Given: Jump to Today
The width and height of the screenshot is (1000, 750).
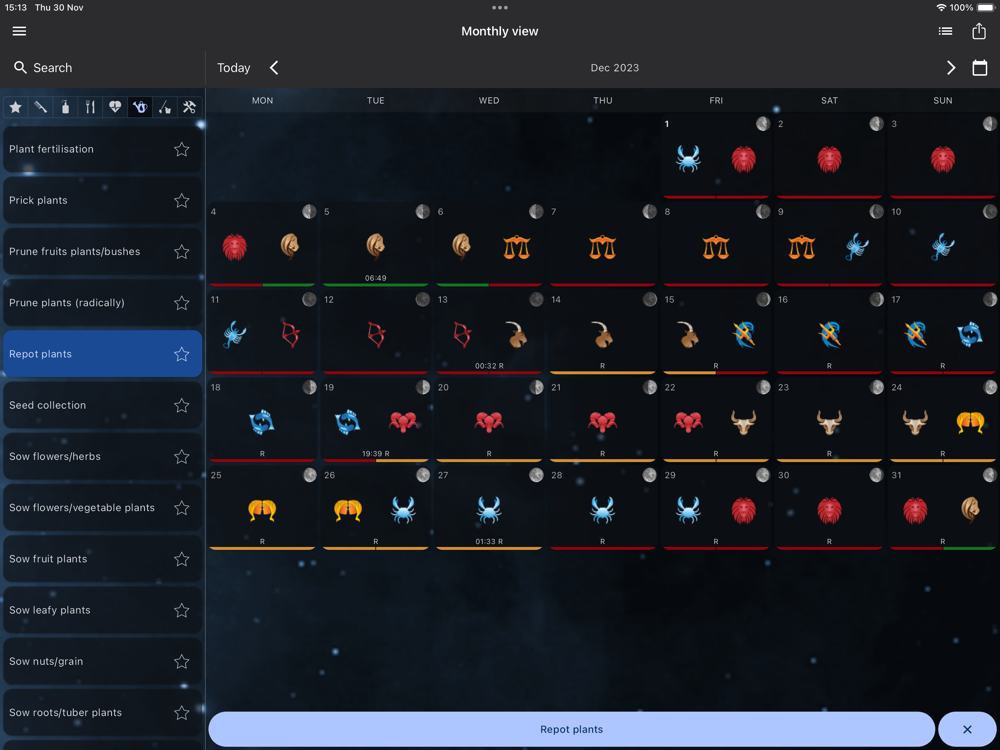Looking at the screenshot, I should pyautogui.click(x=233, y=68).
